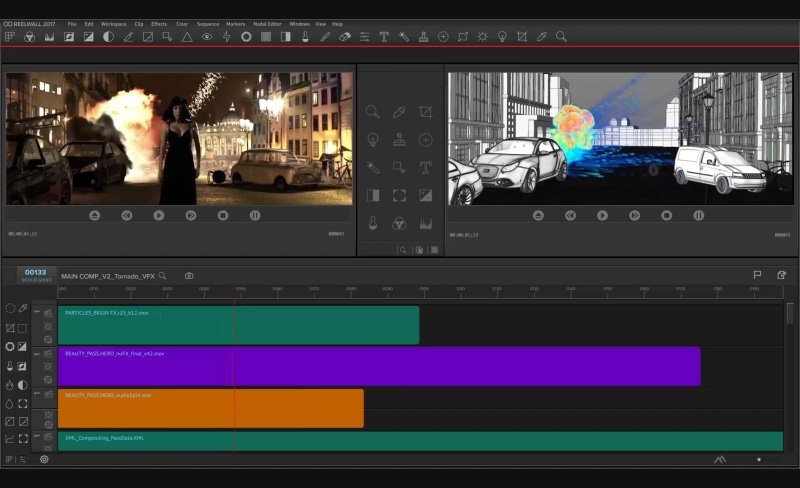Click the magnifier icon in the top toolbar
Image resolution: width=800 pixels, height=488 pixels.
click(562, 37)
